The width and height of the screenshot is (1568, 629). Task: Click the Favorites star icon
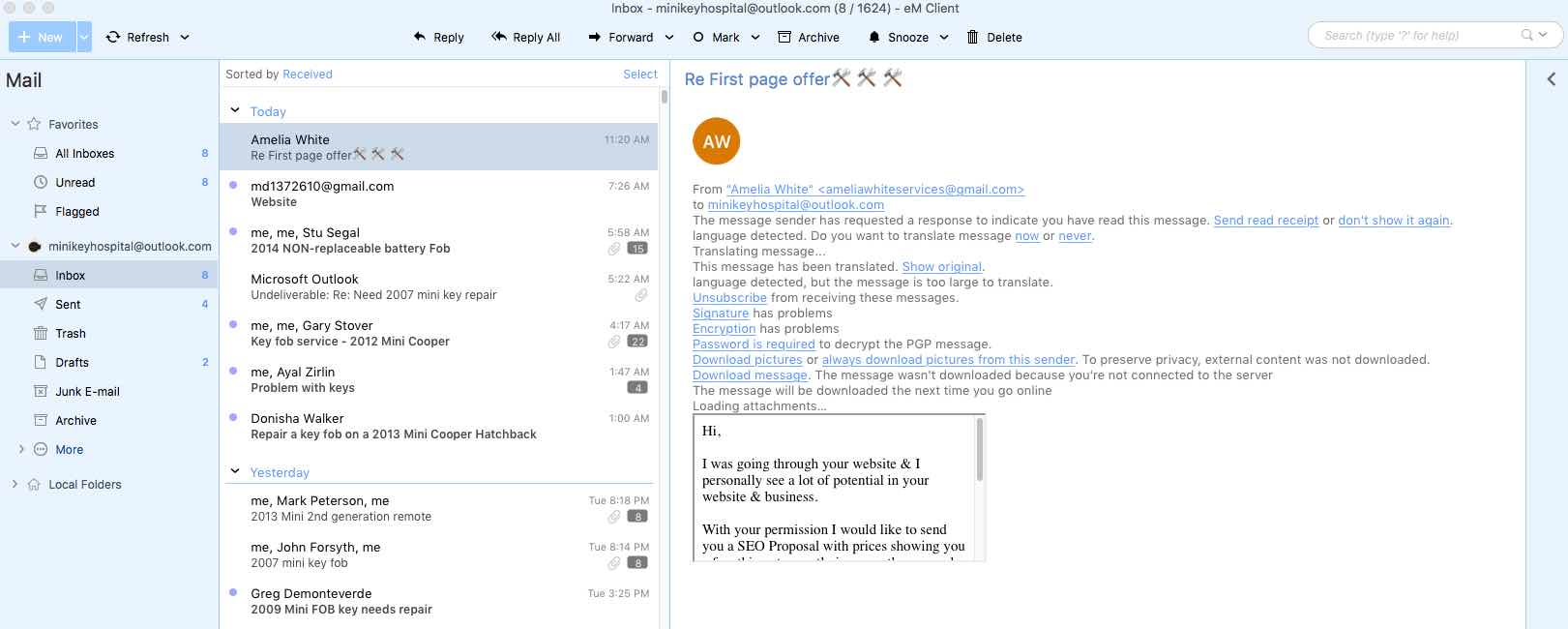pos(34,124)
